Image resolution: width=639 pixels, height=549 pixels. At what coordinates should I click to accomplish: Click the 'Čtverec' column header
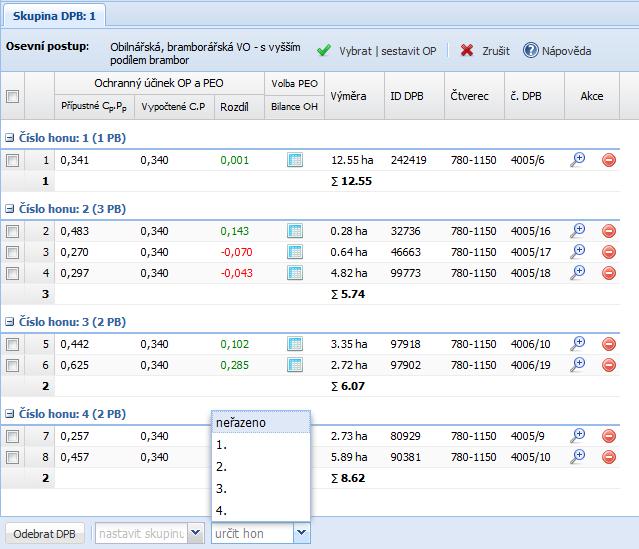pyautogui.click(x=474, y=96)
